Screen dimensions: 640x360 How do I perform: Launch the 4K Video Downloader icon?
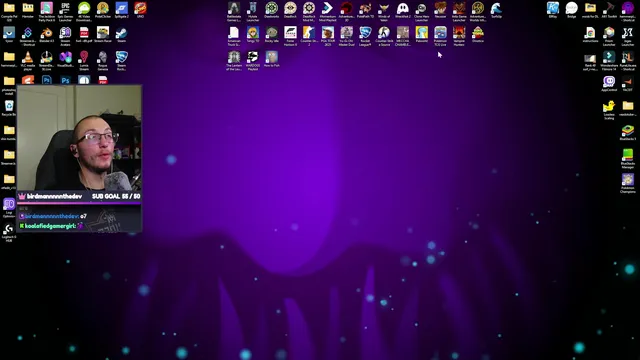84,8
